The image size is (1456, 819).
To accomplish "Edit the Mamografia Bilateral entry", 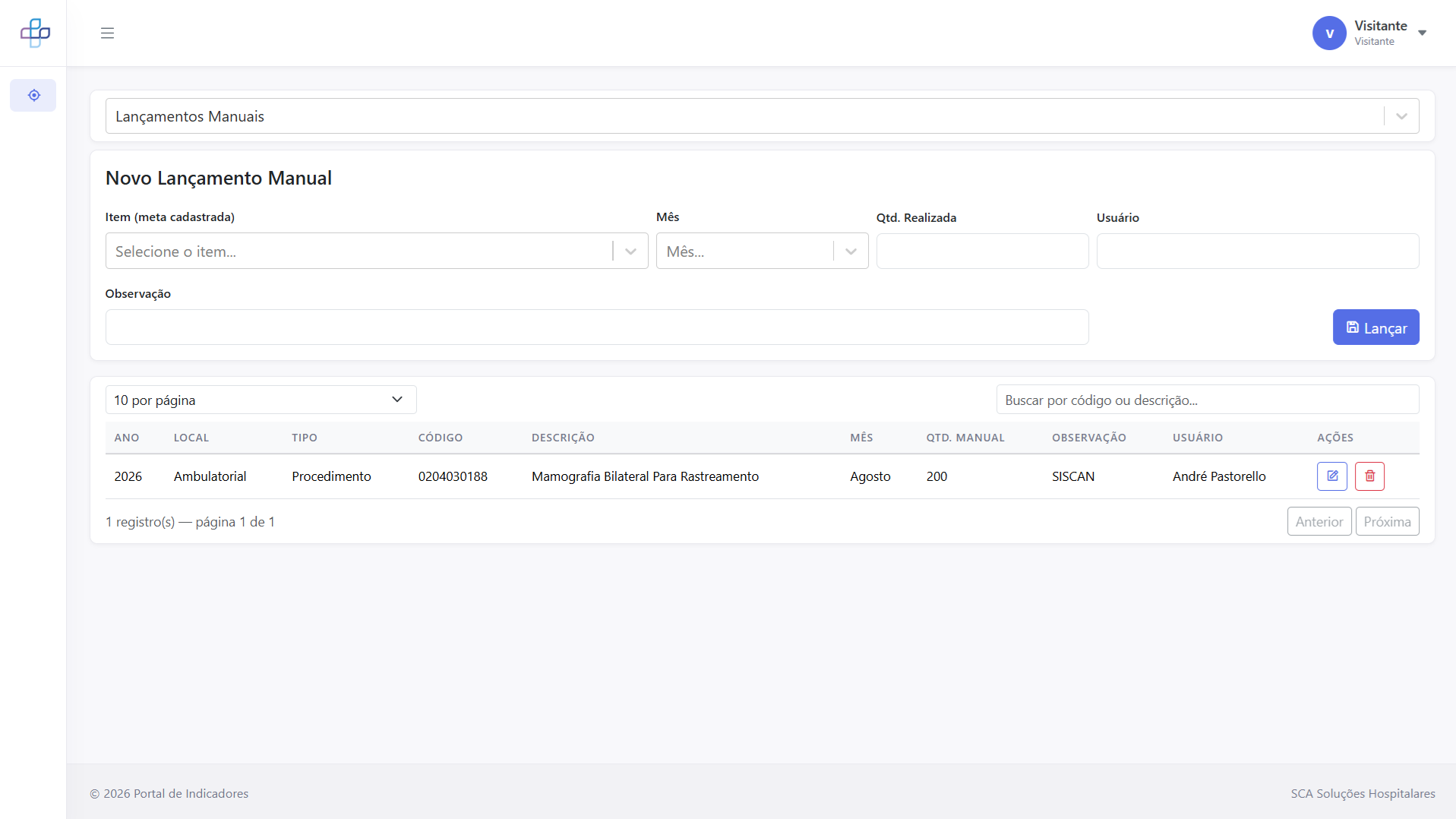I will (1332, 476).
